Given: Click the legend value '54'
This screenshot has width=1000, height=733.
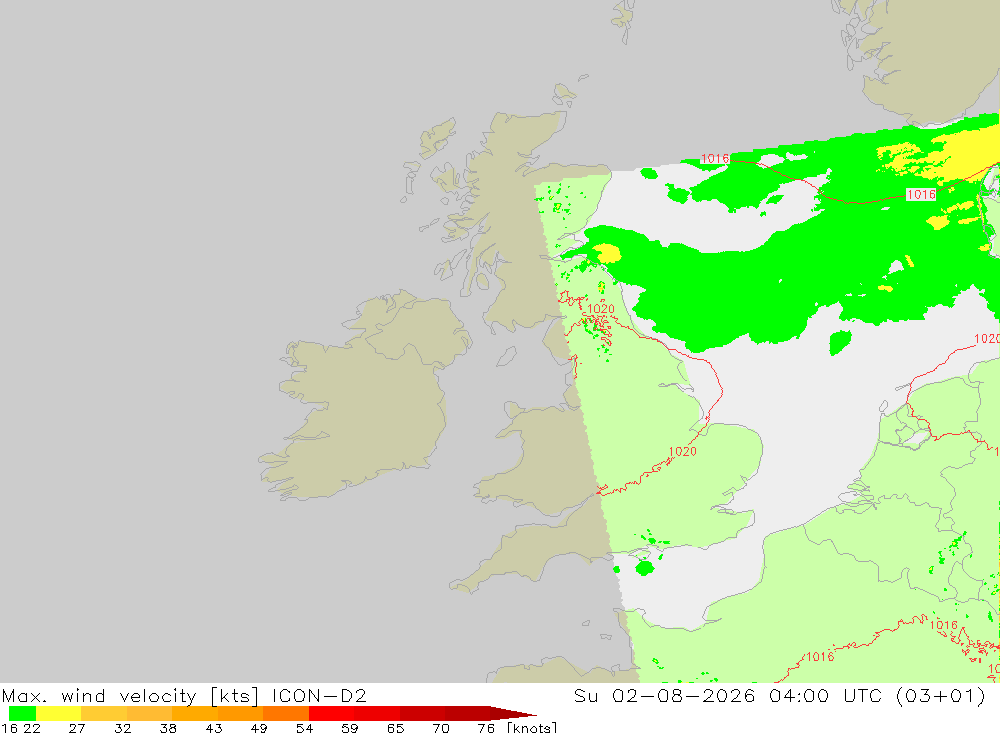Looking at the screenshot, I should (304, 728).
